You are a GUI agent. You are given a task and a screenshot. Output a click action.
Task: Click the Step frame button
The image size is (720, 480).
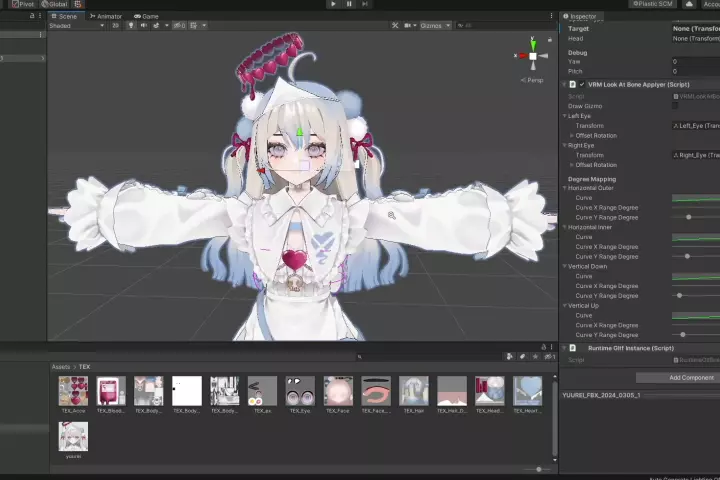(x=365, y=4)
